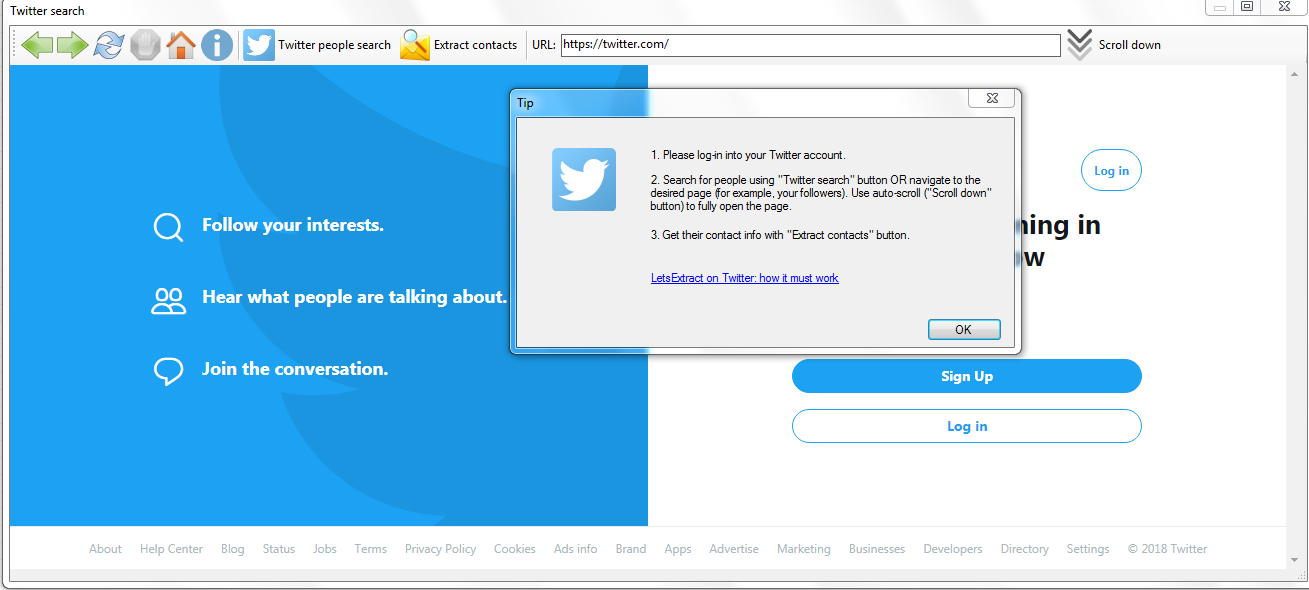
Task: Click the Twitter search window title
Action: pyautogui.click(x=47, y=11)
